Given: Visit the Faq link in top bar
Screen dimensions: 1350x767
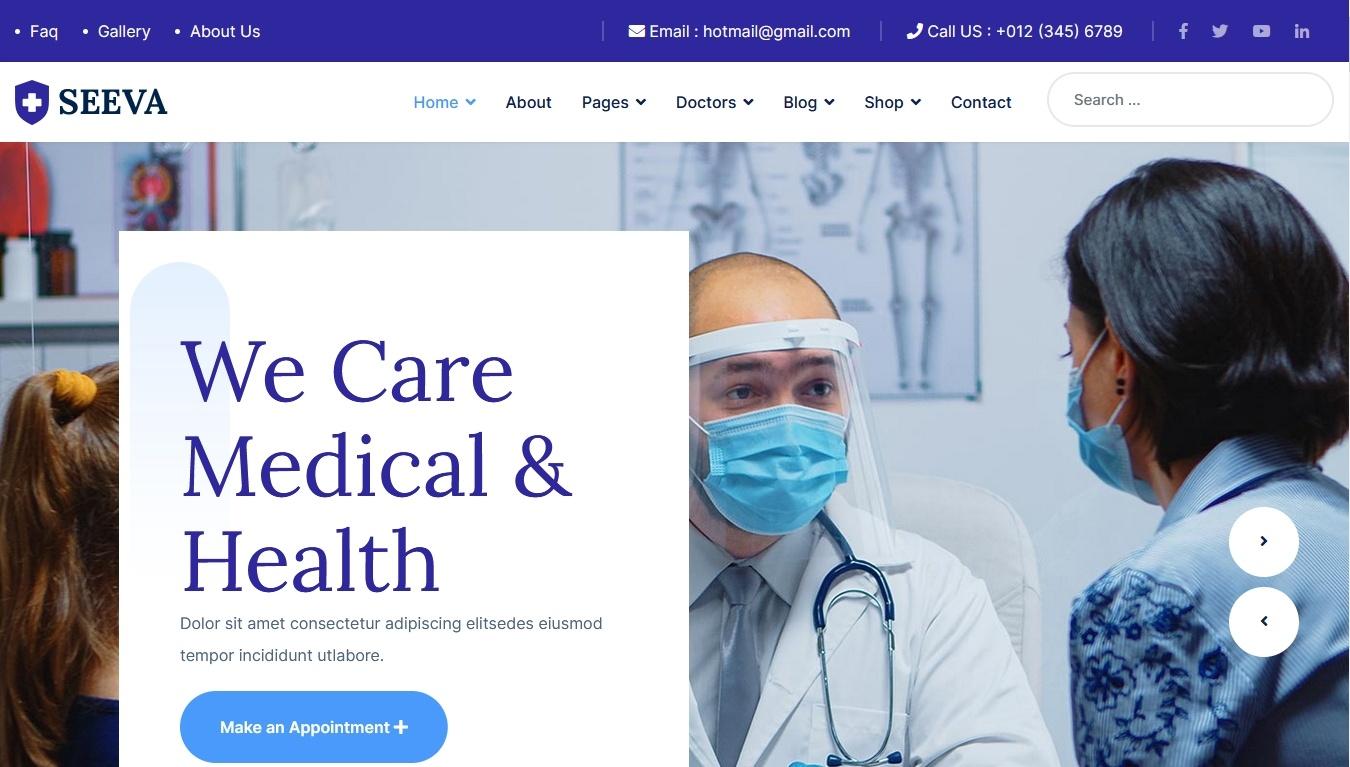Looking at the screenshot, I should pos(44,31).
